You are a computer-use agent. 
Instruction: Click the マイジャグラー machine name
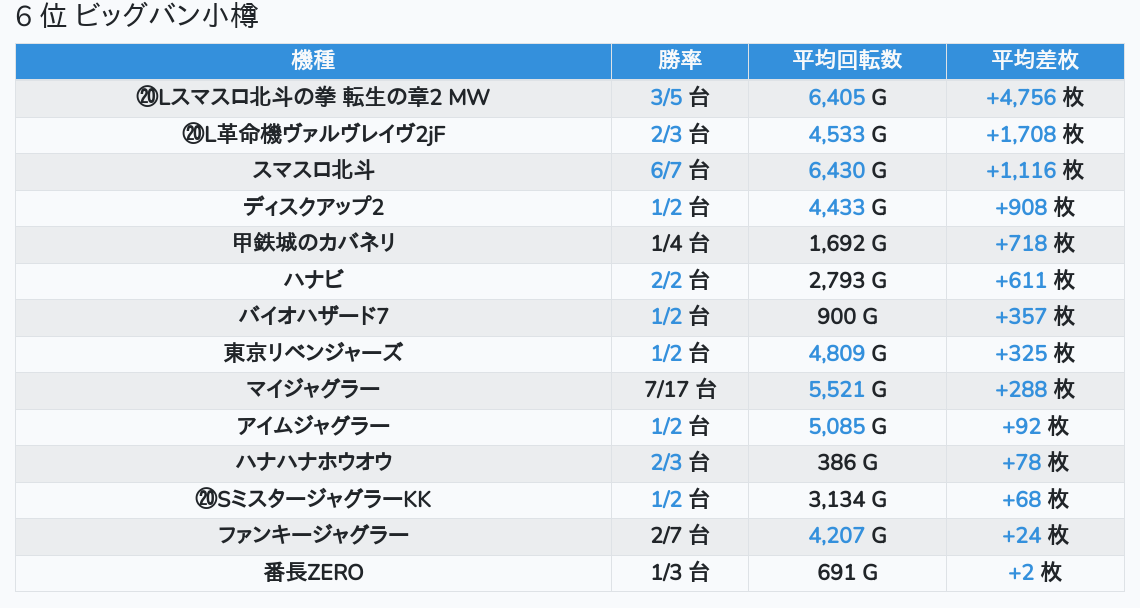[x=313, y=389]
